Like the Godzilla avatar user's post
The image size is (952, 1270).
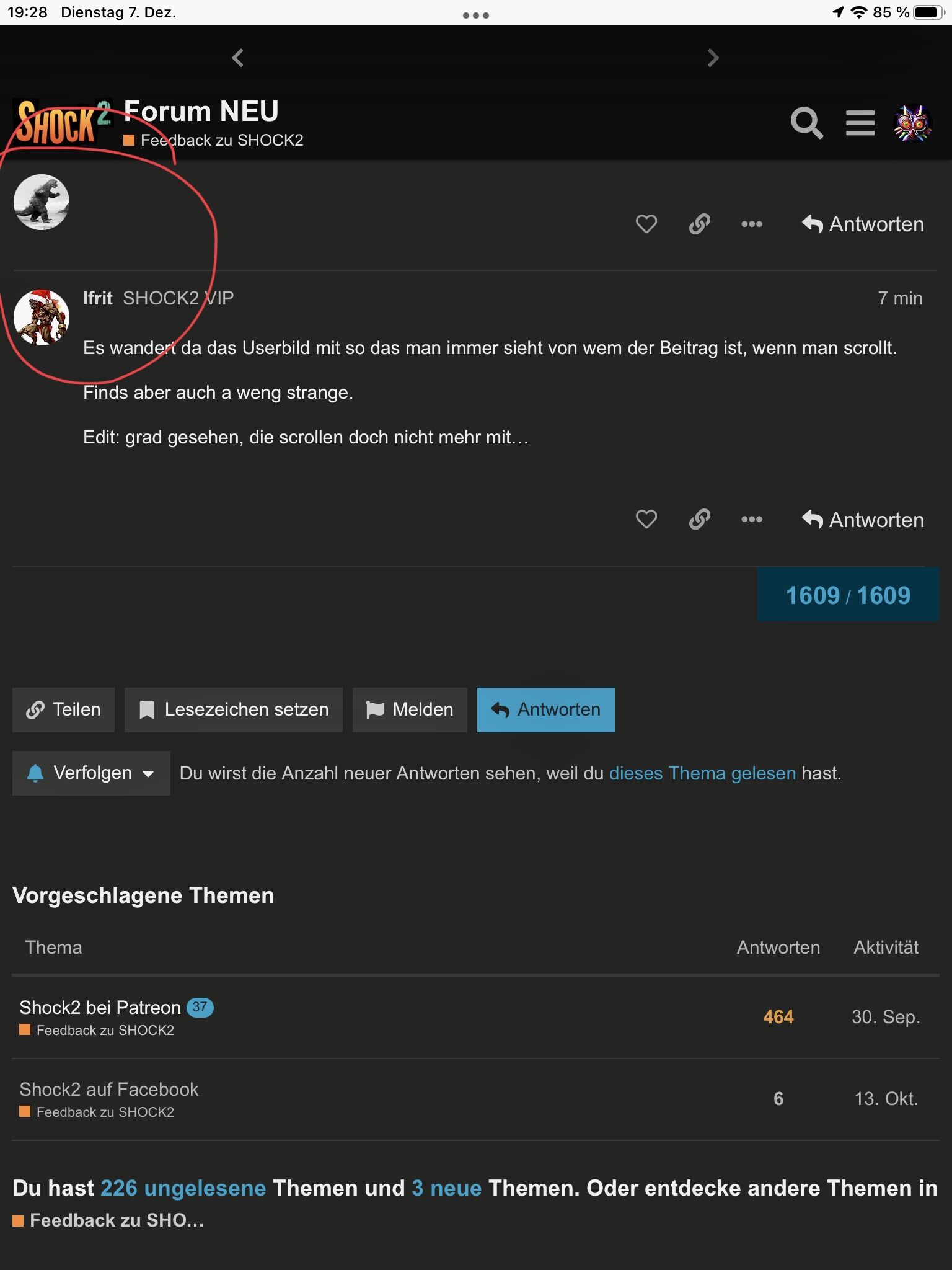pos(646,224)
